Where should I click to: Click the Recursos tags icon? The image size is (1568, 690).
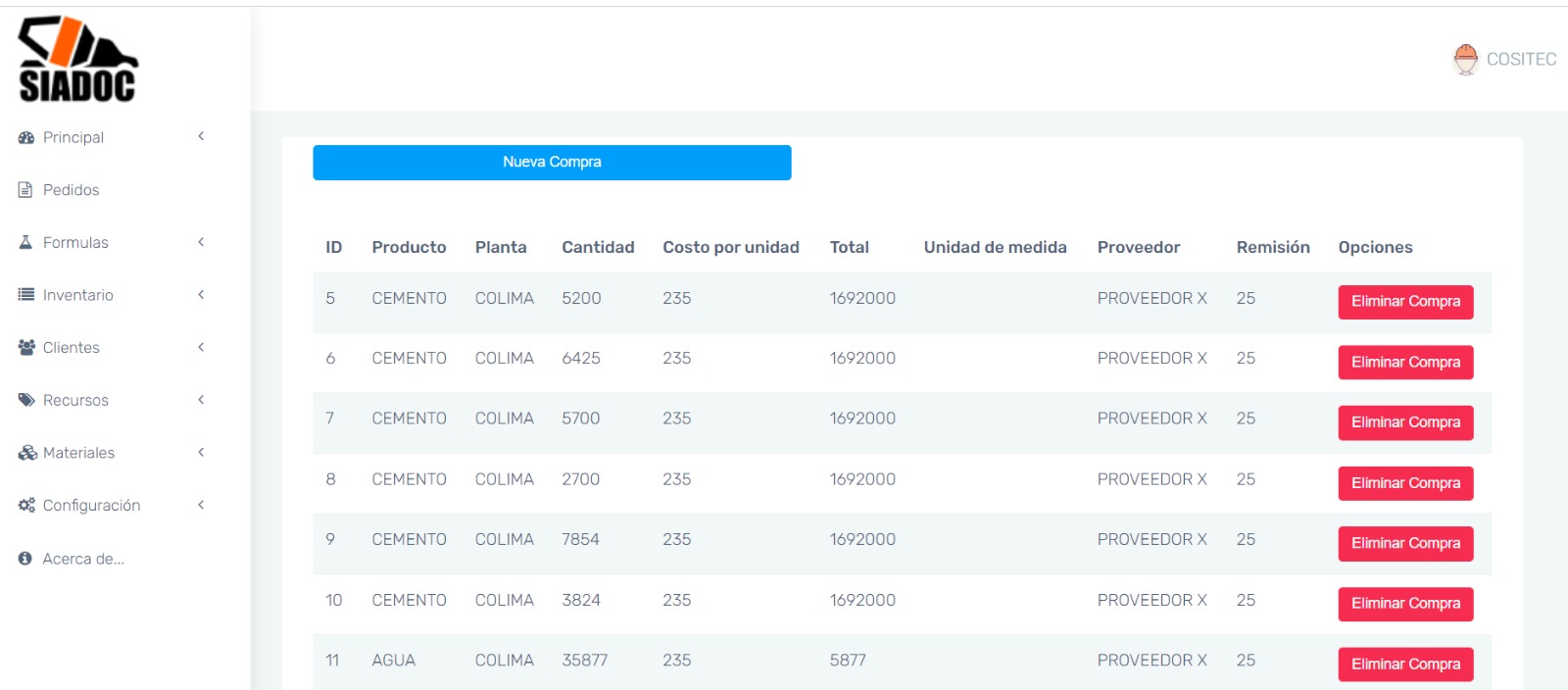[x=26, y=400]
